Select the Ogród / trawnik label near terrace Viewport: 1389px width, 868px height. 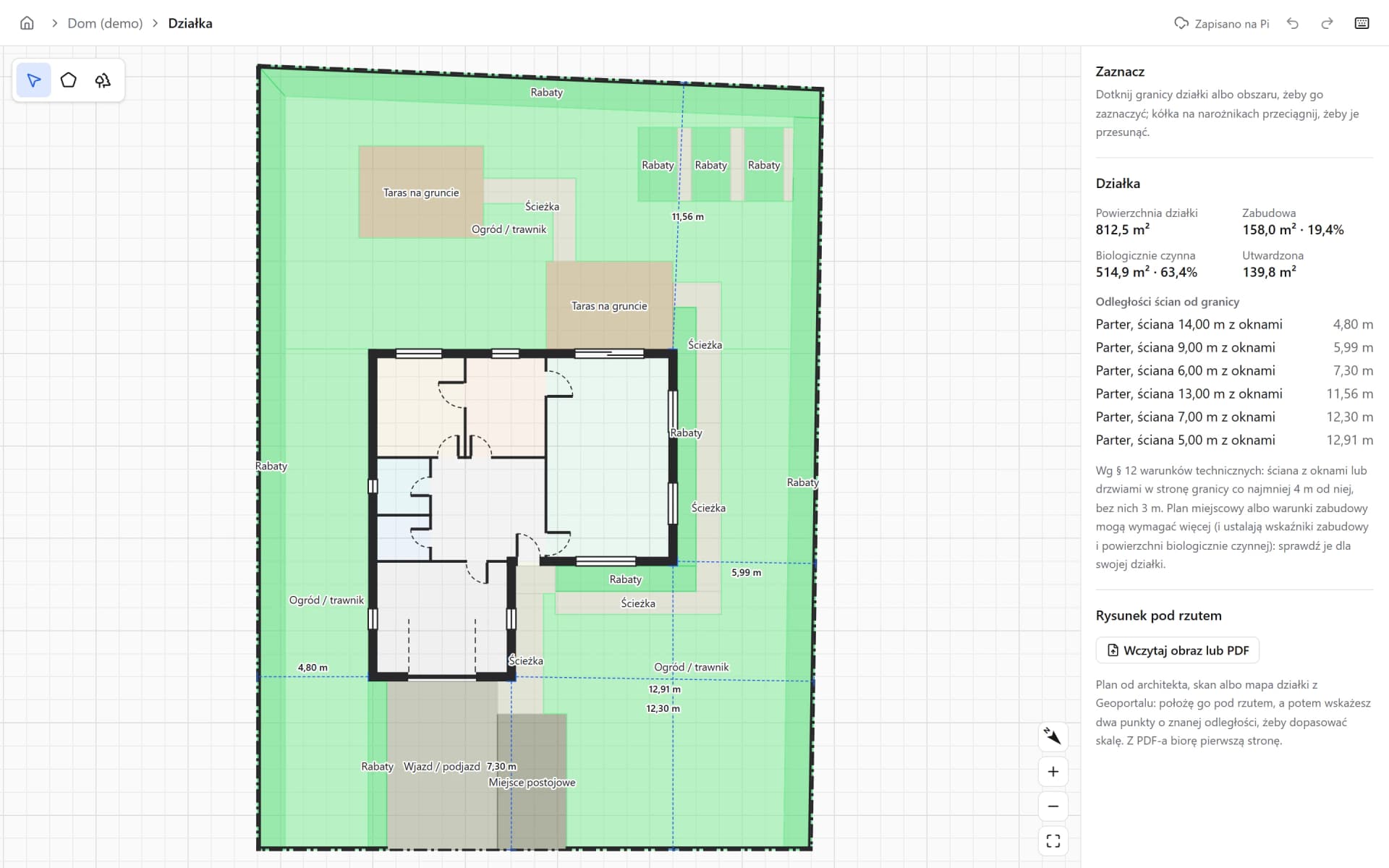509,229
